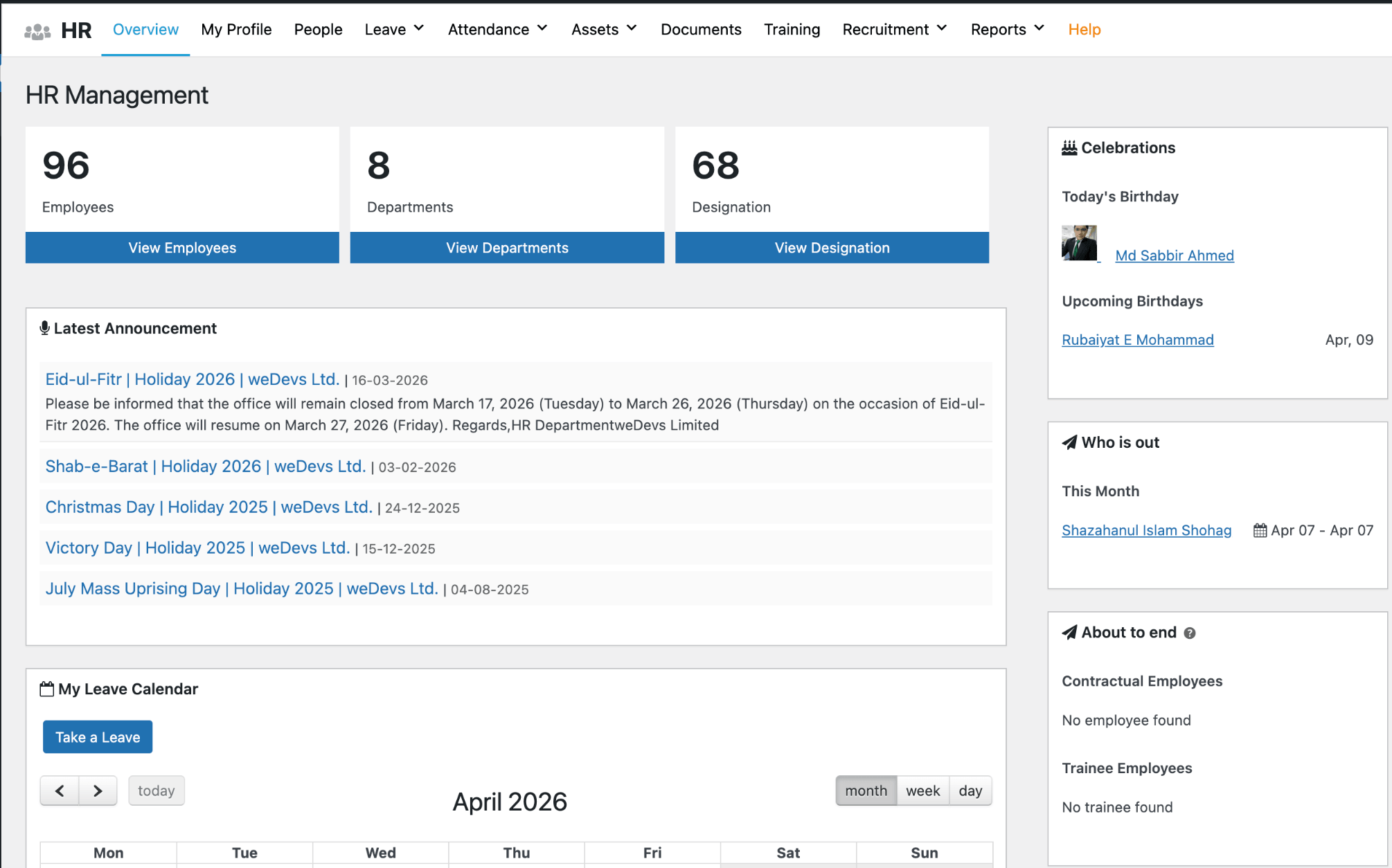Click the HR people logo icon

pos(36,29)
